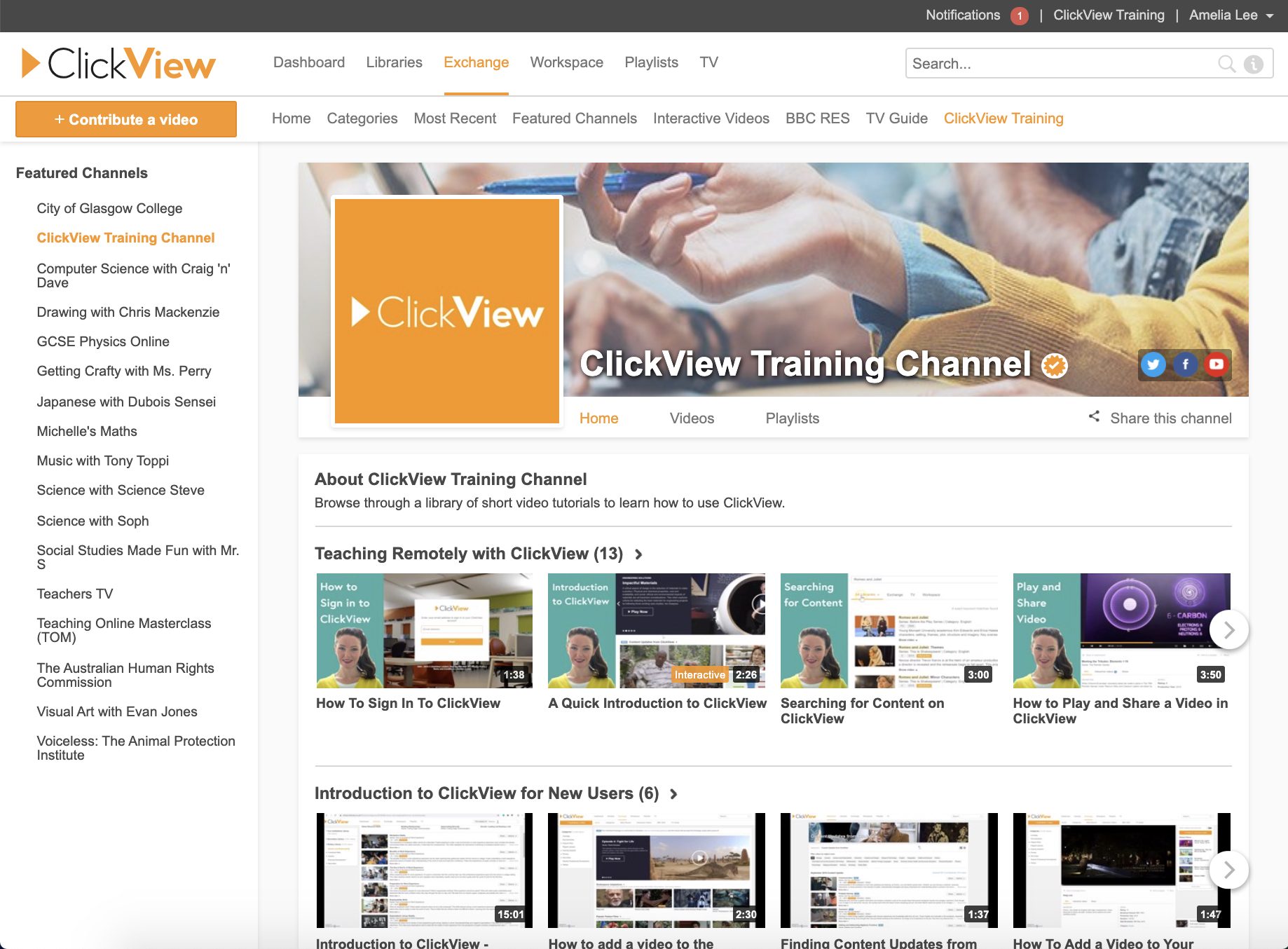Image resolution: width=1288 pixels, height=949 pixels.
Task: Open the Dashboard menu
Action: point(309,62)
